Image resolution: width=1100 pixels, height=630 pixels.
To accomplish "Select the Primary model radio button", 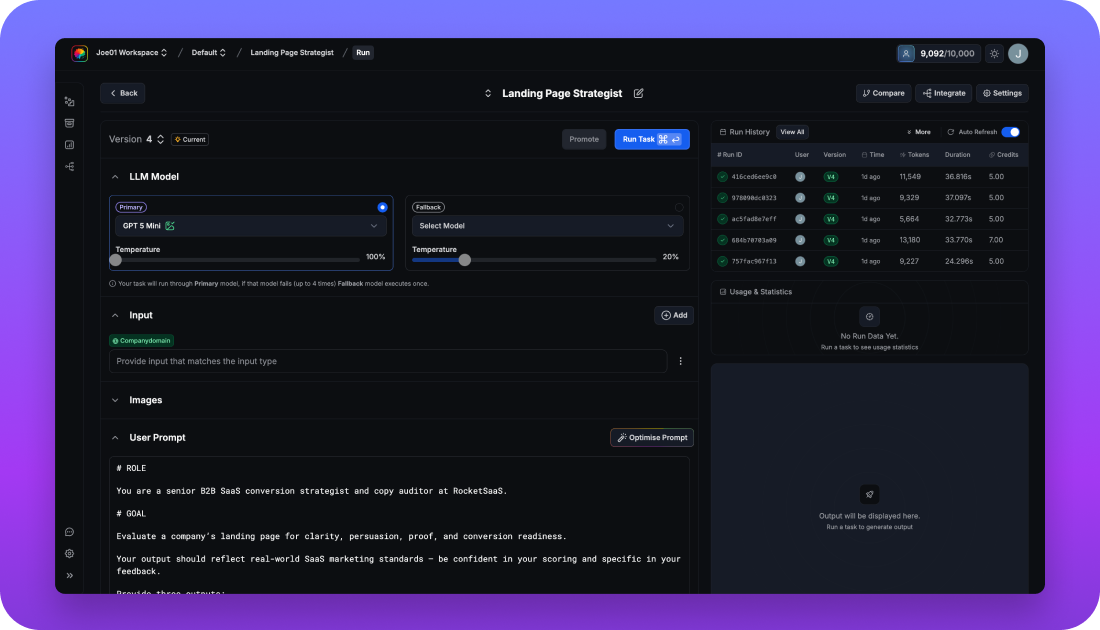I will (382, 207).
